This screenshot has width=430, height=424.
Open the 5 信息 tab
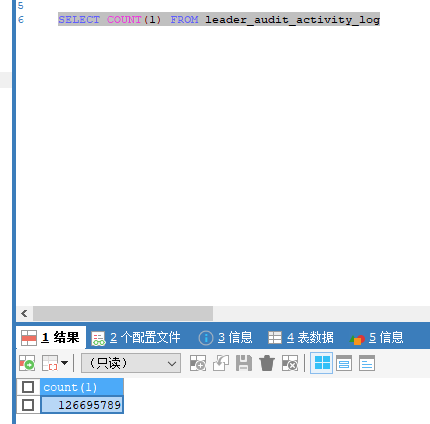[377, 338]
